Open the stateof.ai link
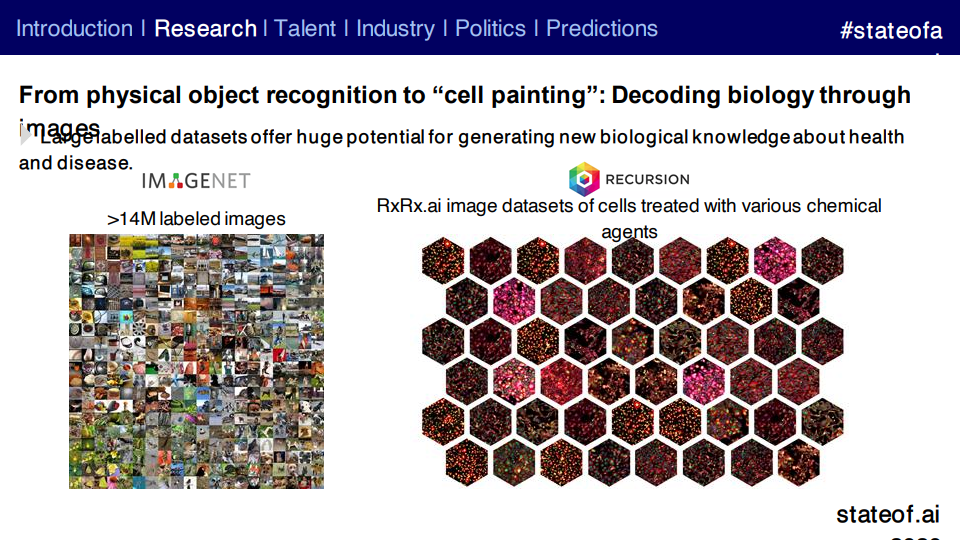Image resolution: width=960 pixels, height=540 pixels. click(888, 514)
